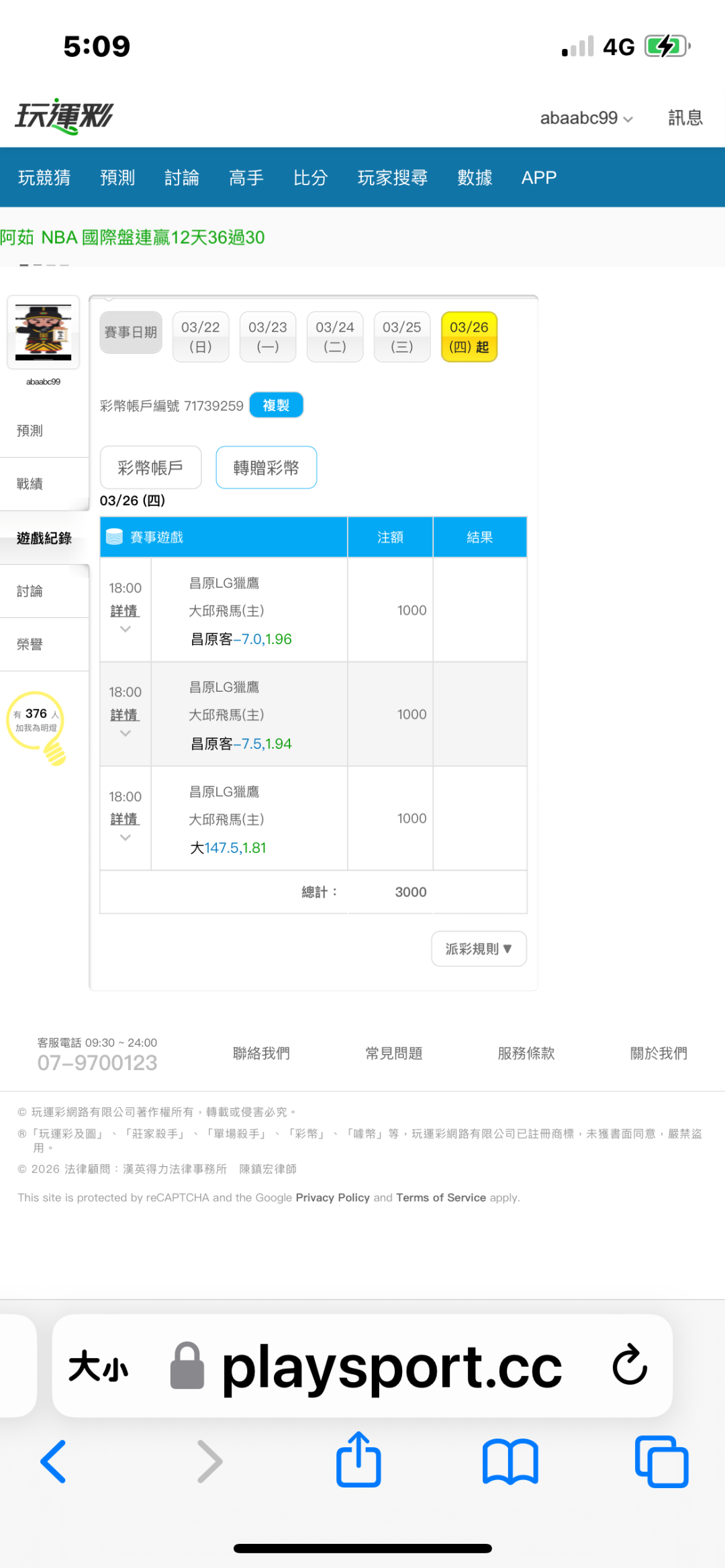Open 戰績 in the side menu
Image resolution: width=725 pixels, height=1568 pixels.
pyautogui.click(x=30, y=484)
